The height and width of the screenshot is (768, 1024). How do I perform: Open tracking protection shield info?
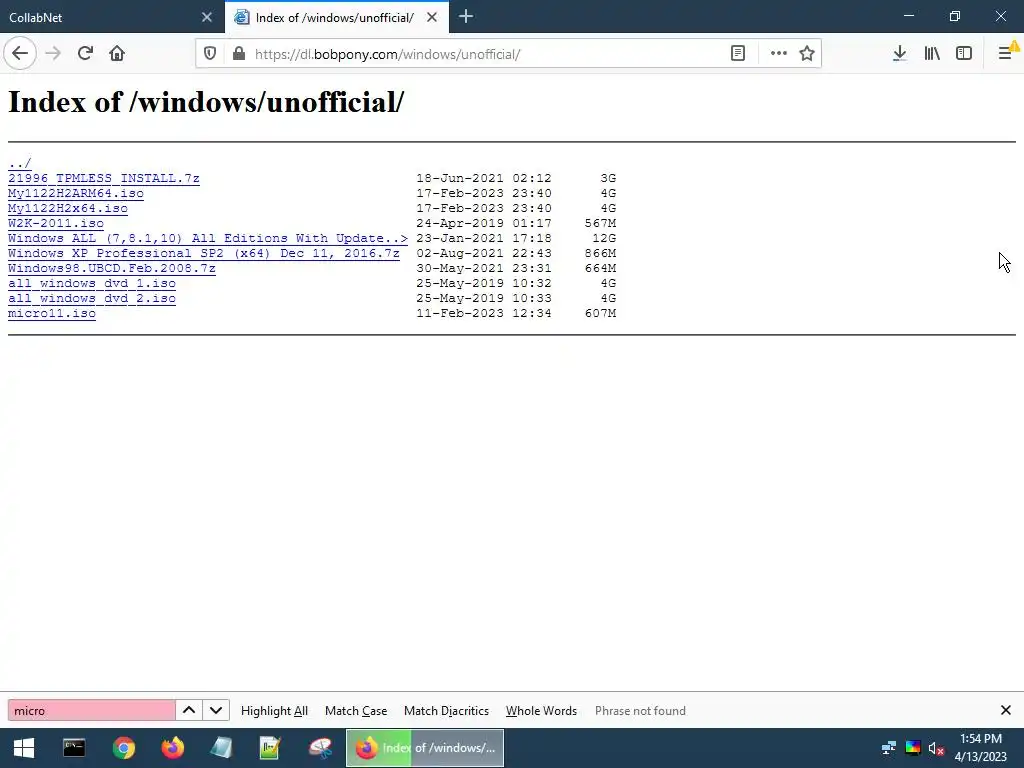(x=210, y=54)
